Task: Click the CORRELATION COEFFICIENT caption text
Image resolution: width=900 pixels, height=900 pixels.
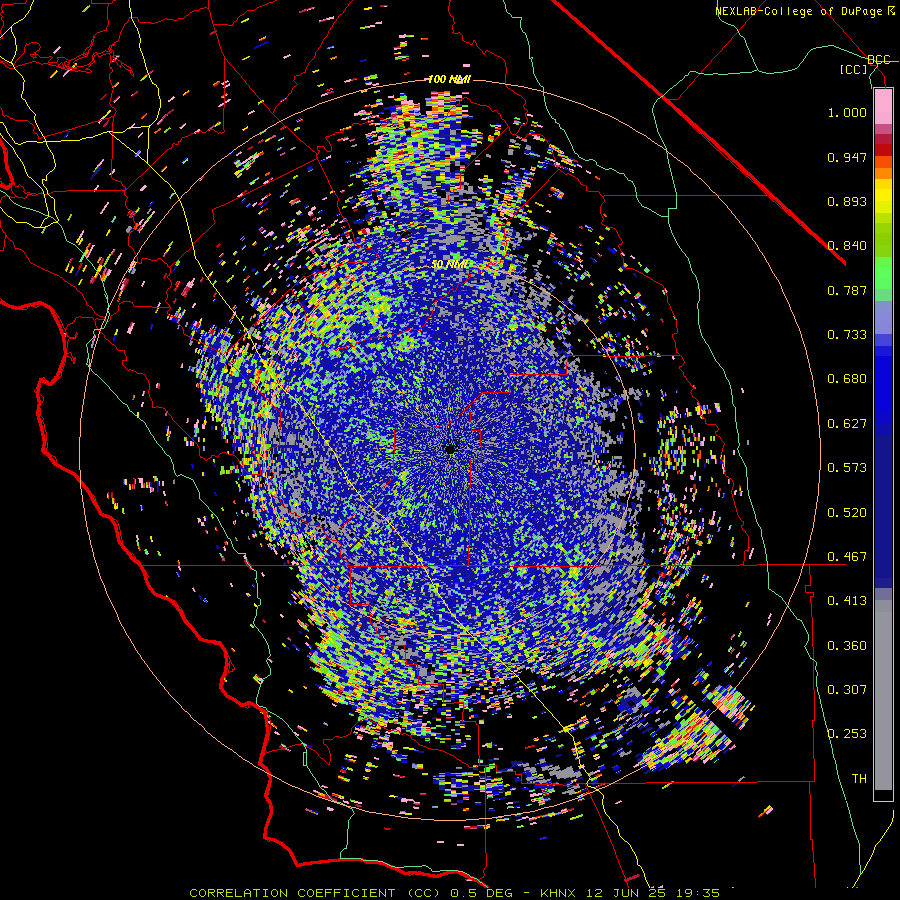Action: pos(292,893)
